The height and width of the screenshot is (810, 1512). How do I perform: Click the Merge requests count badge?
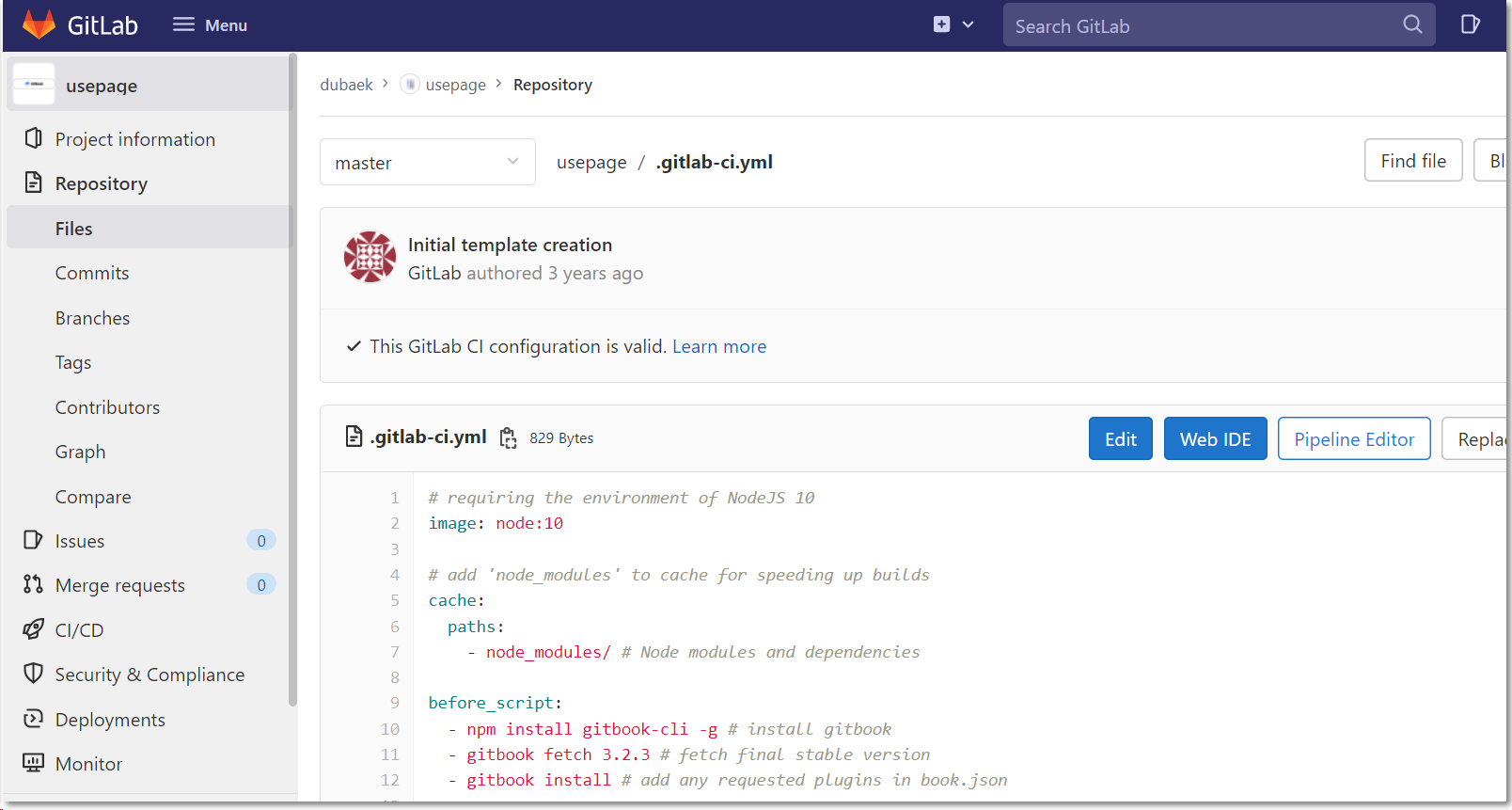pyautogui.click(x=261, y=584)
